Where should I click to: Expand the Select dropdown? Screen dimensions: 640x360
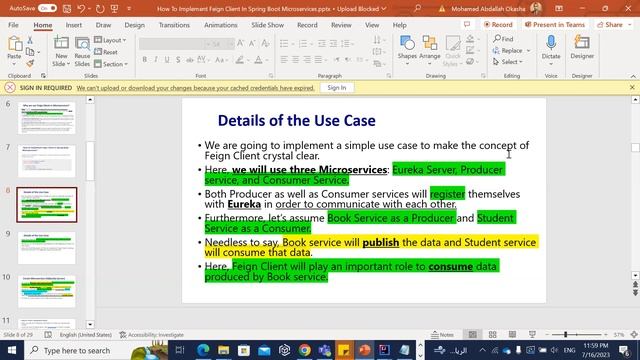click(508, 62)
